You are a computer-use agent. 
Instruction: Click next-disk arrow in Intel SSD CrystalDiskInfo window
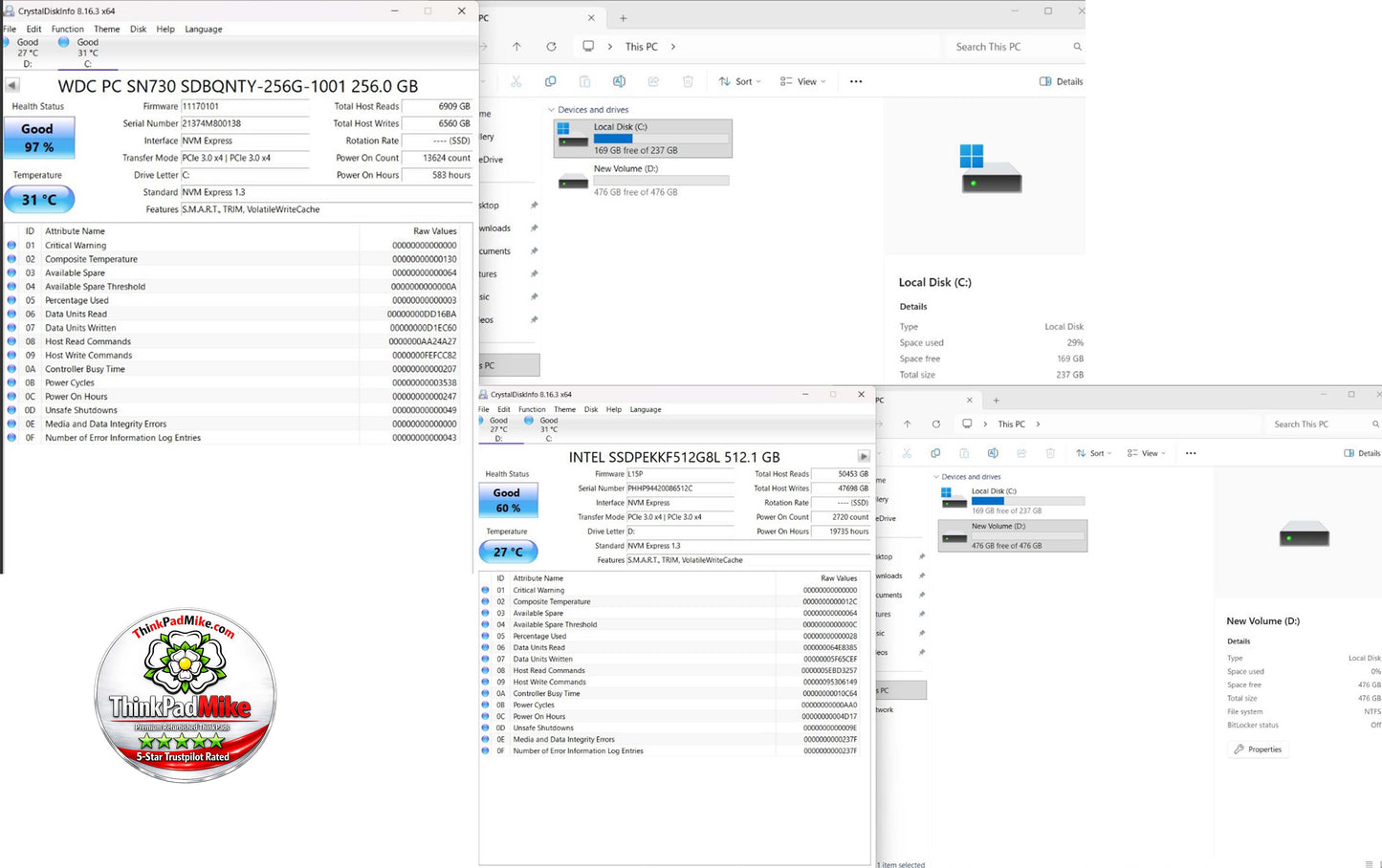pyautogui.click(x=864, y=457)
